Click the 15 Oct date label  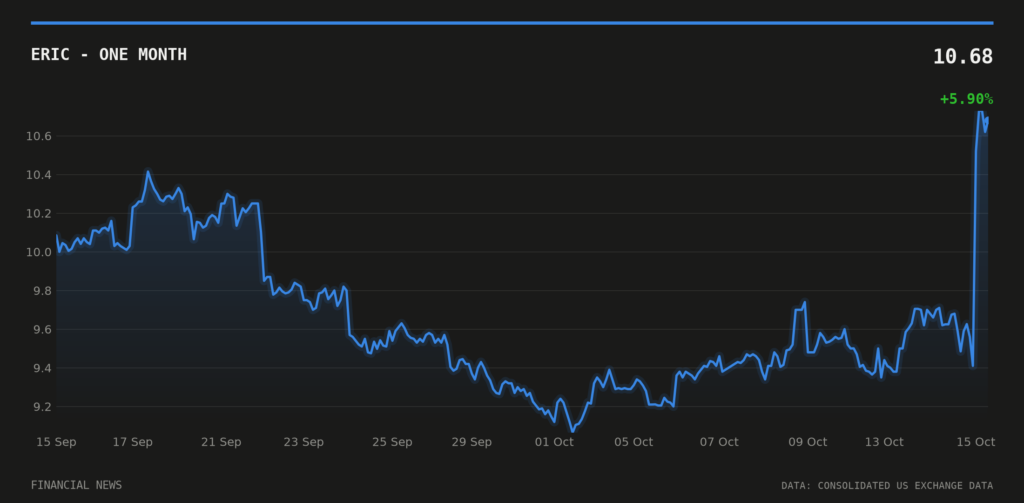[976, 442]
